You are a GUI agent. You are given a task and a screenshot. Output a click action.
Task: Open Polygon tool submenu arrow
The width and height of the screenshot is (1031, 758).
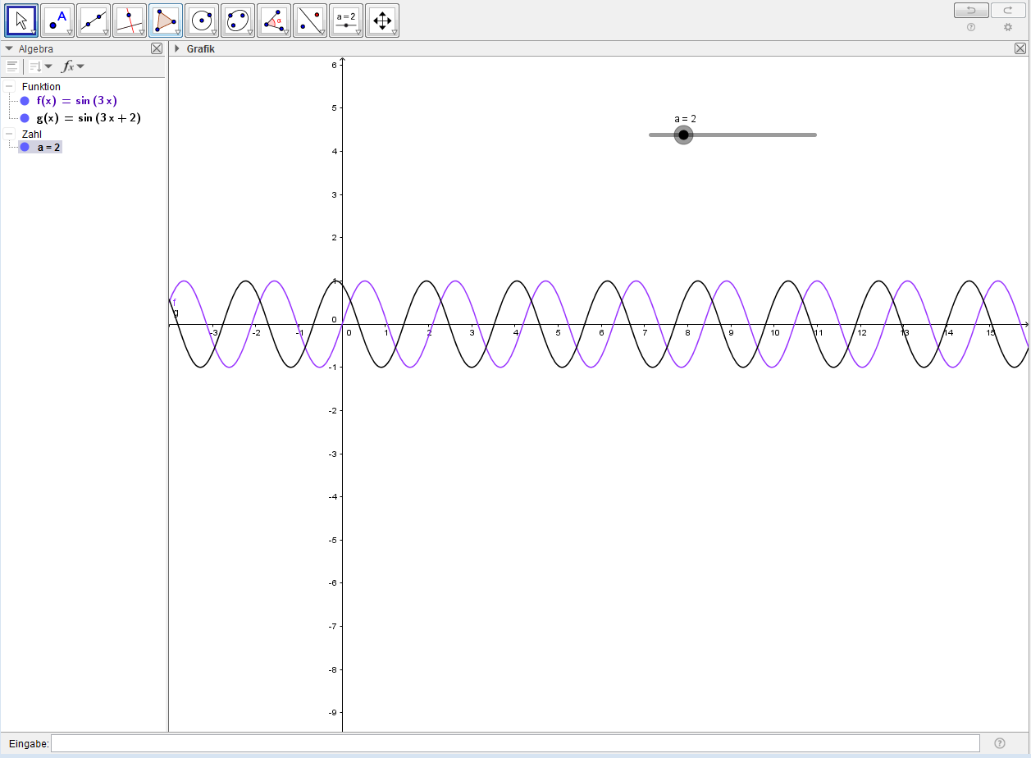pyautogui.click(x=178, y=32)
